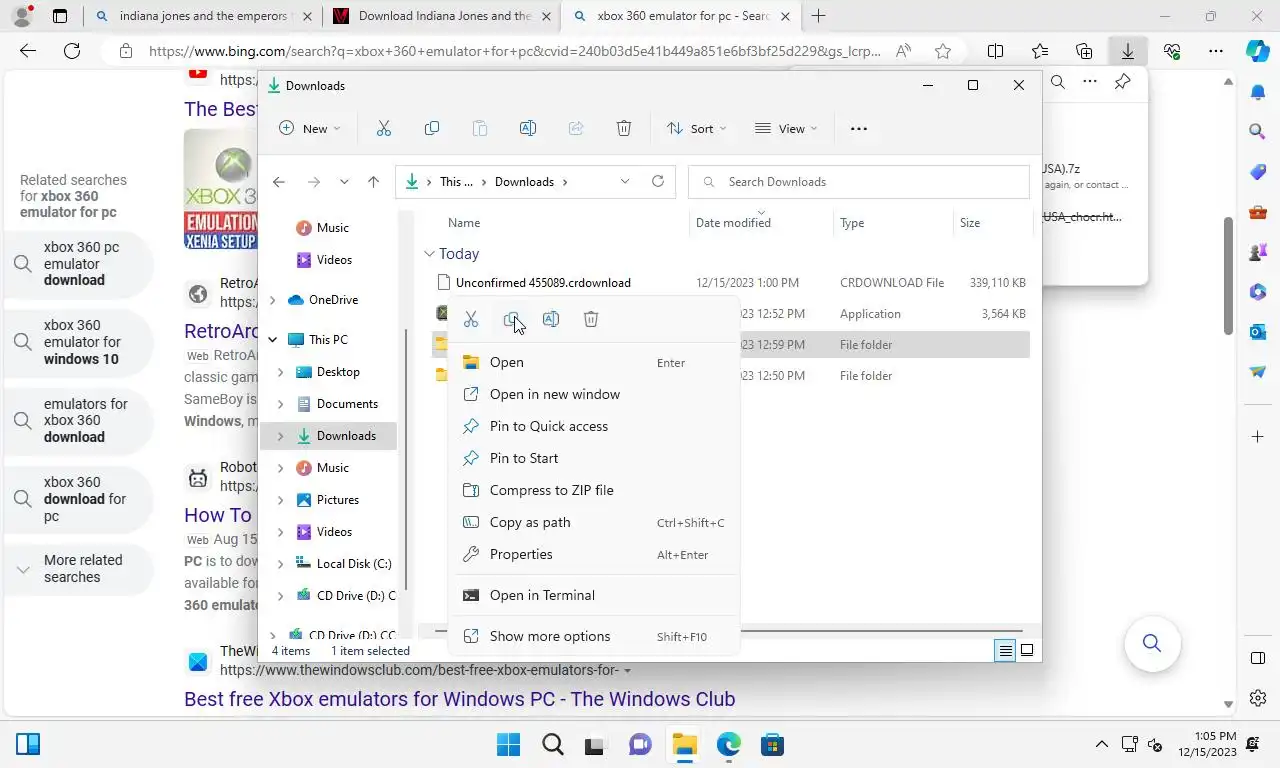Open taskbar Search magnifier
1280x768 pixels.
point(552,744)
